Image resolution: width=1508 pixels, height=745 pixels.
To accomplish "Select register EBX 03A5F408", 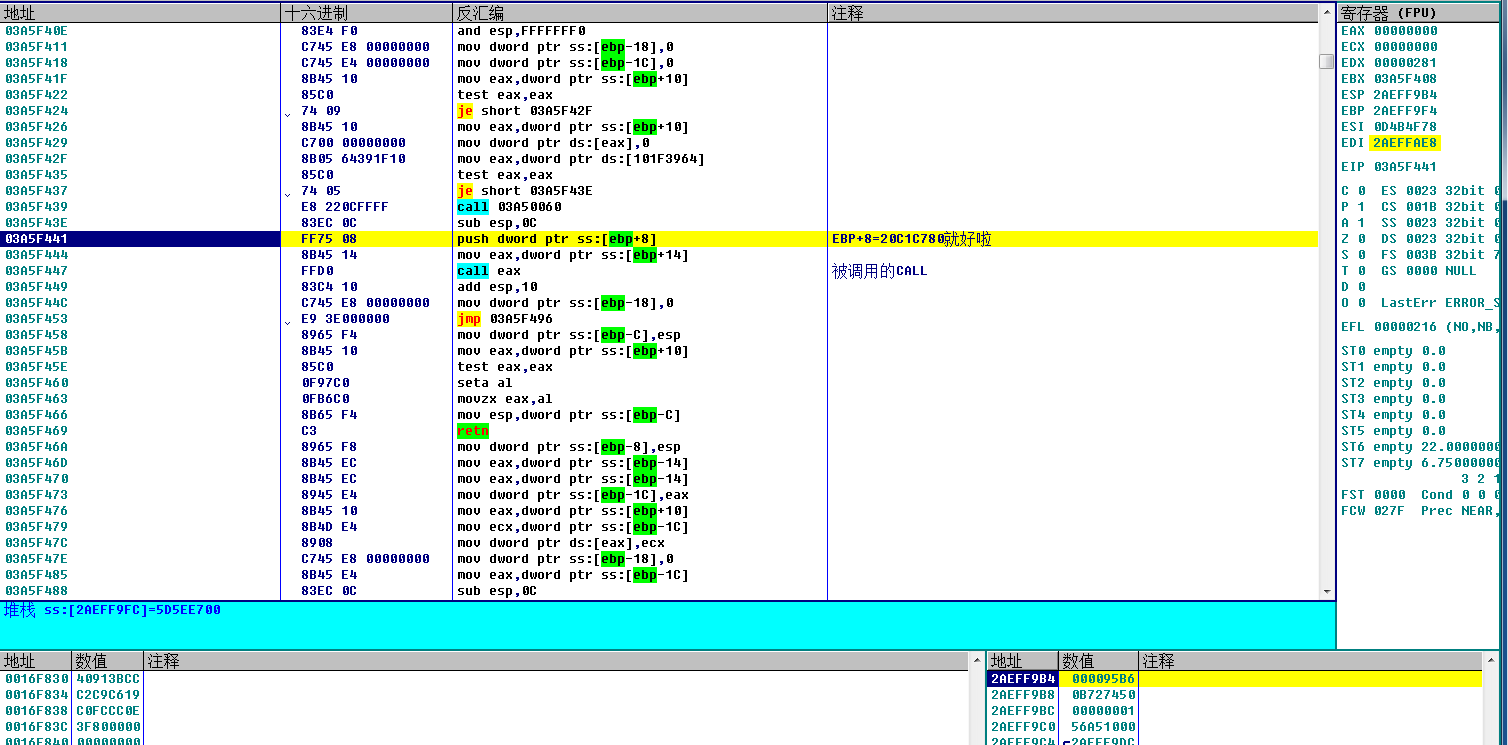I will coord(1389,79).
